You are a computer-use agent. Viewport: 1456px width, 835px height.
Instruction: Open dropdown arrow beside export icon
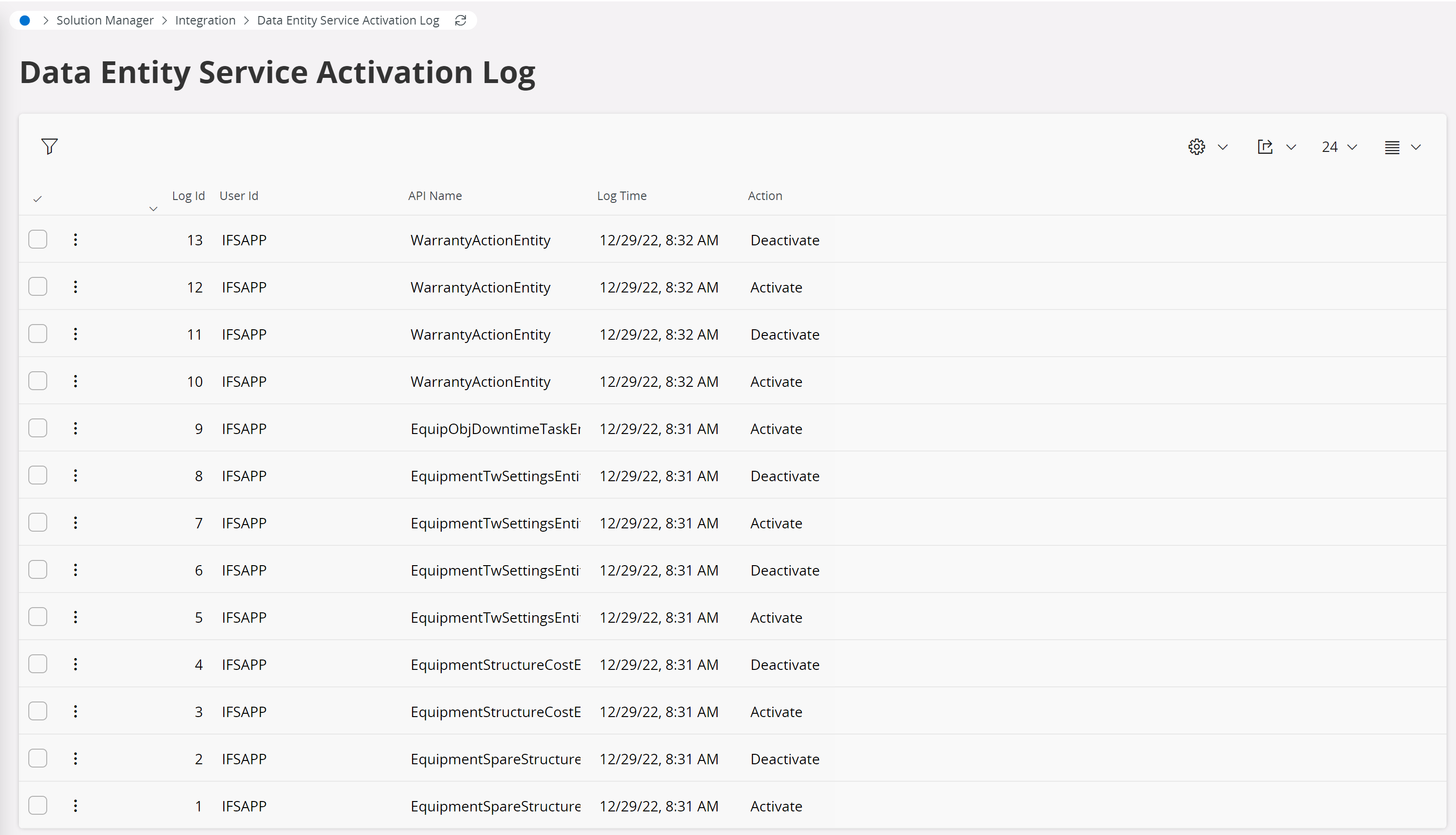coord(1291,147)
